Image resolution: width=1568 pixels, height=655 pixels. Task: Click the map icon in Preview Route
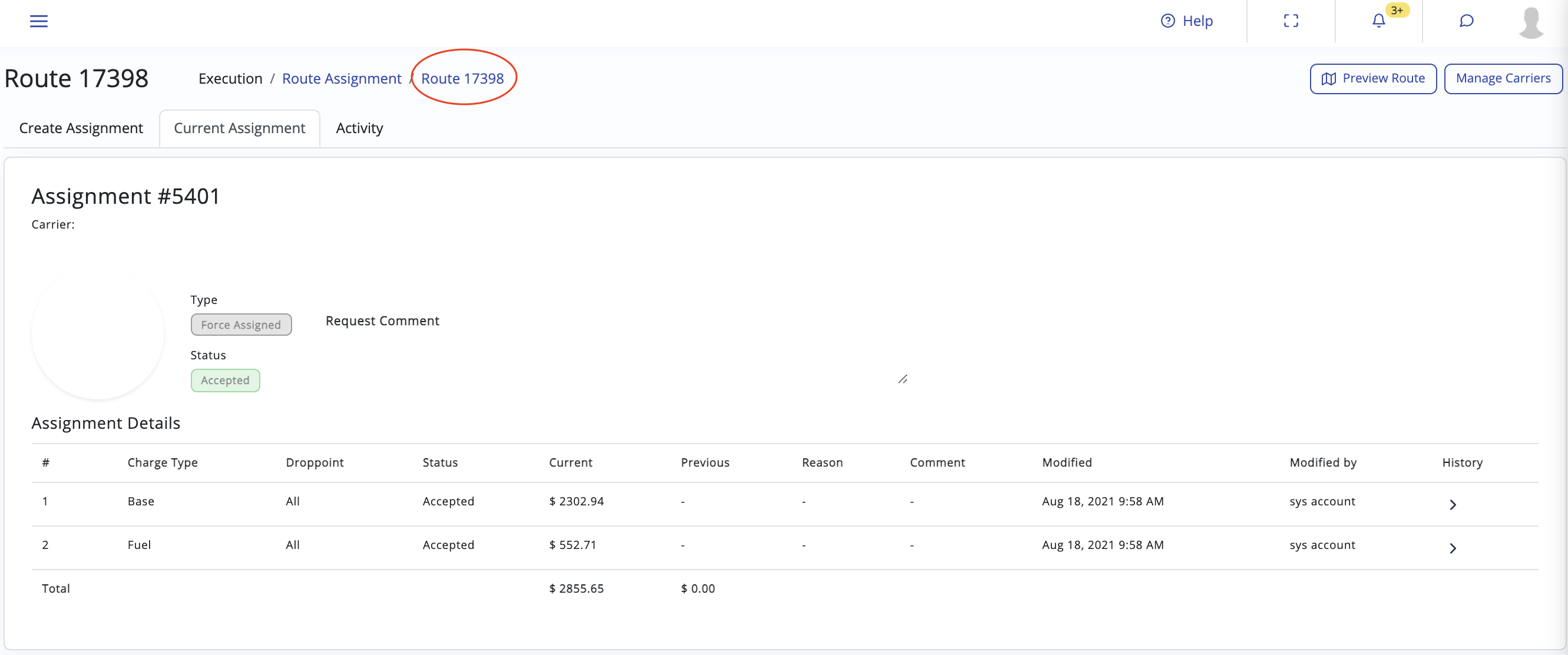point(1328,79)
